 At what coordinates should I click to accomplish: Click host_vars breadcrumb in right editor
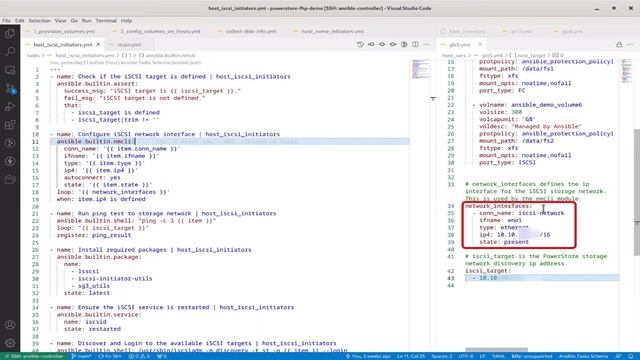pos(454,55)
